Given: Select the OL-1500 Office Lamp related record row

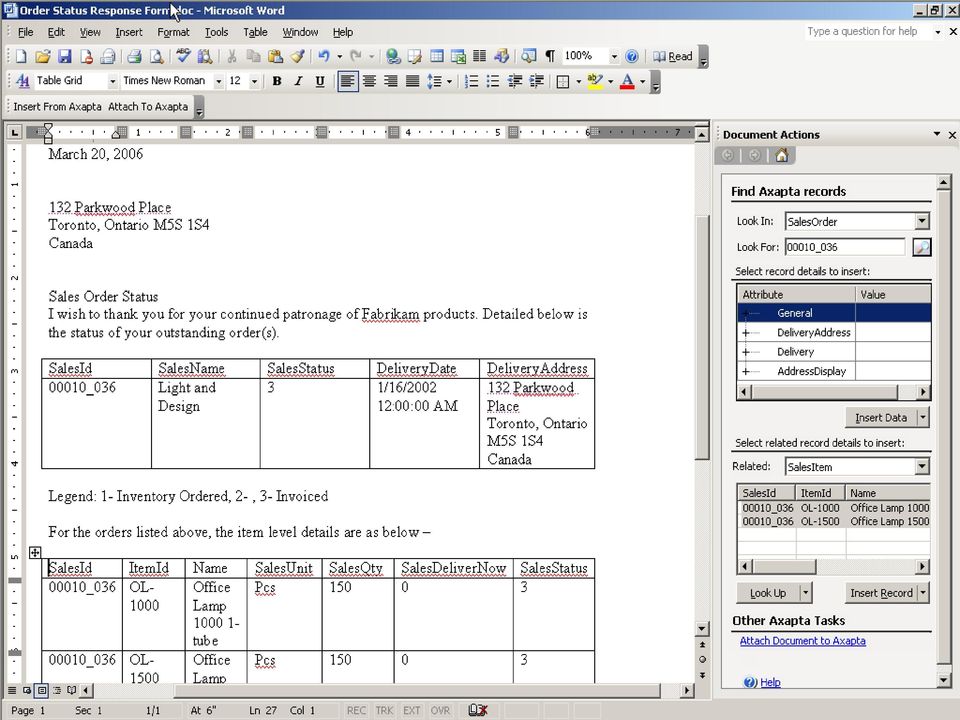Looking at the screenshot, I should tap(834, 522).
